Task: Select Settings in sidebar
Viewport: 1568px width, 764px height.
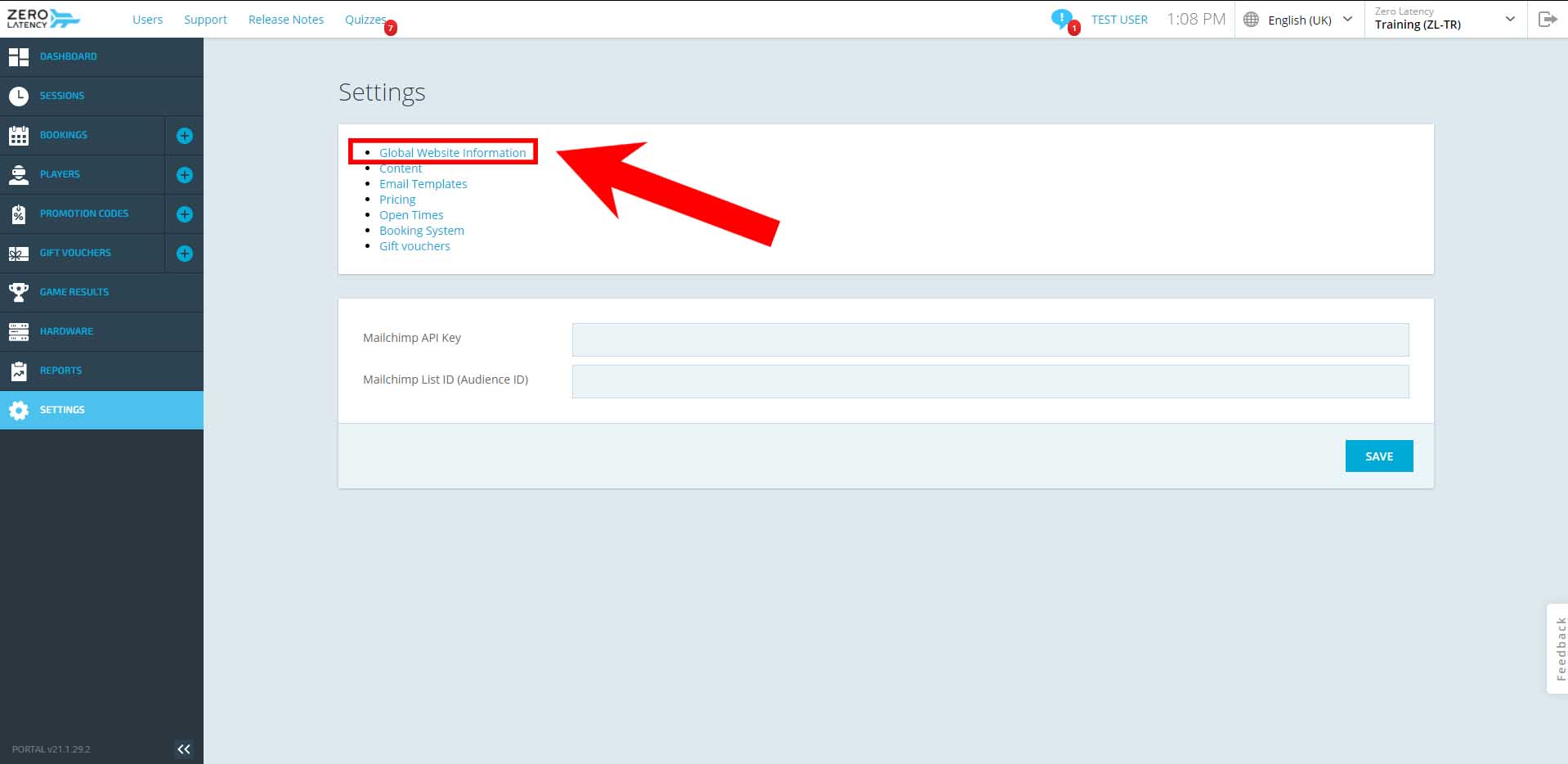Action: pos(62,410)
